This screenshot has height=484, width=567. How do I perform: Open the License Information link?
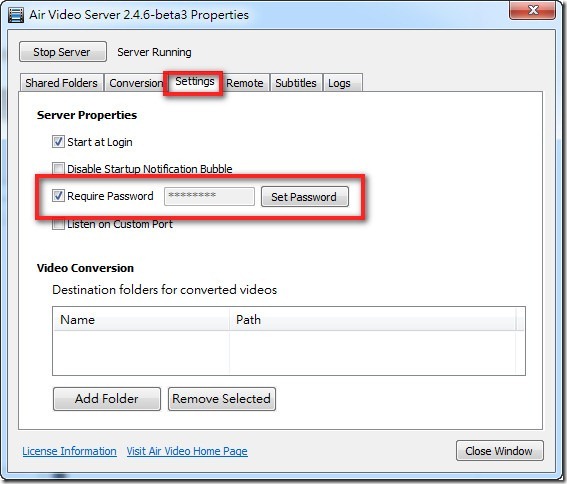click(69, 451)
